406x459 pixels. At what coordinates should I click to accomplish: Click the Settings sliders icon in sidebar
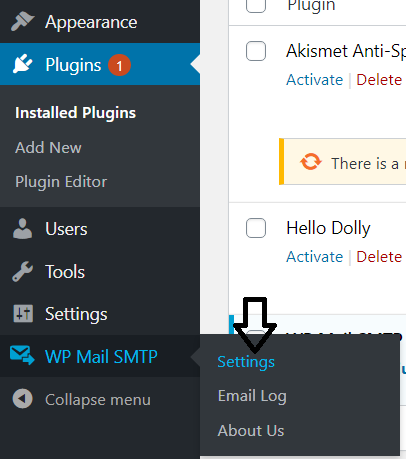click(23, 314)
